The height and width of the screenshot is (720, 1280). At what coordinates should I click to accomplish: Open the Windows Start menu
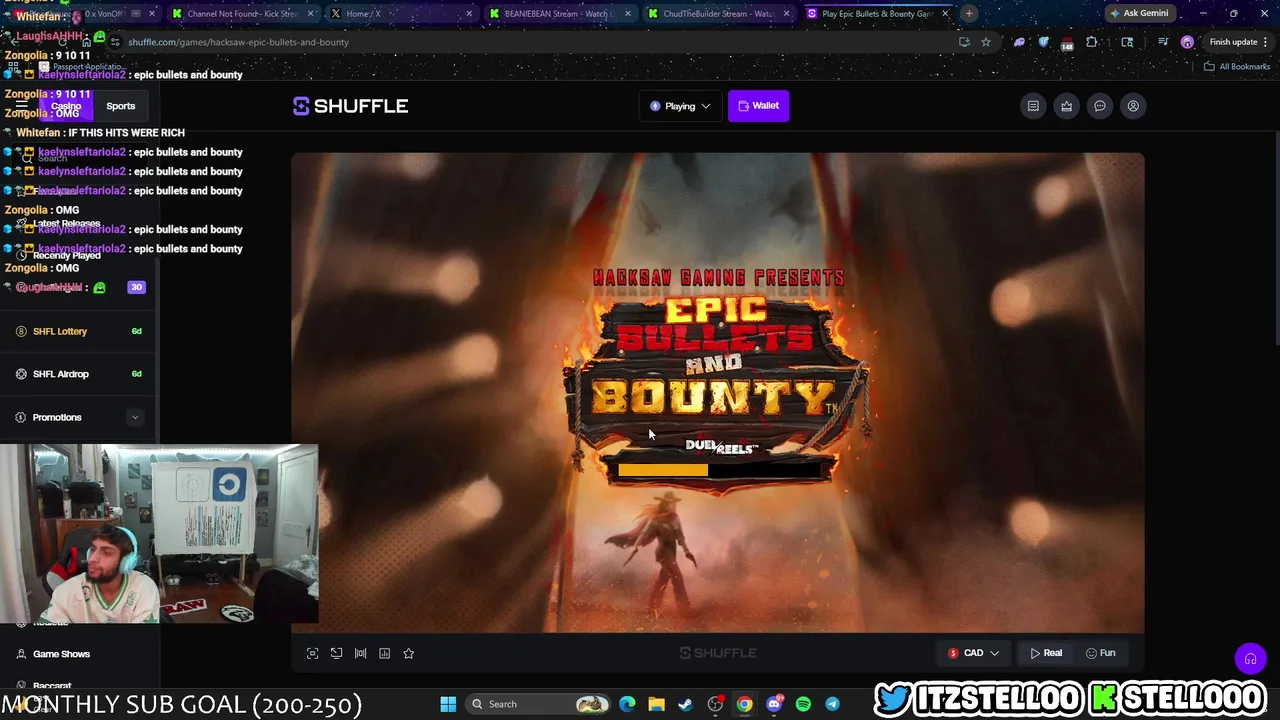[448, 704]
